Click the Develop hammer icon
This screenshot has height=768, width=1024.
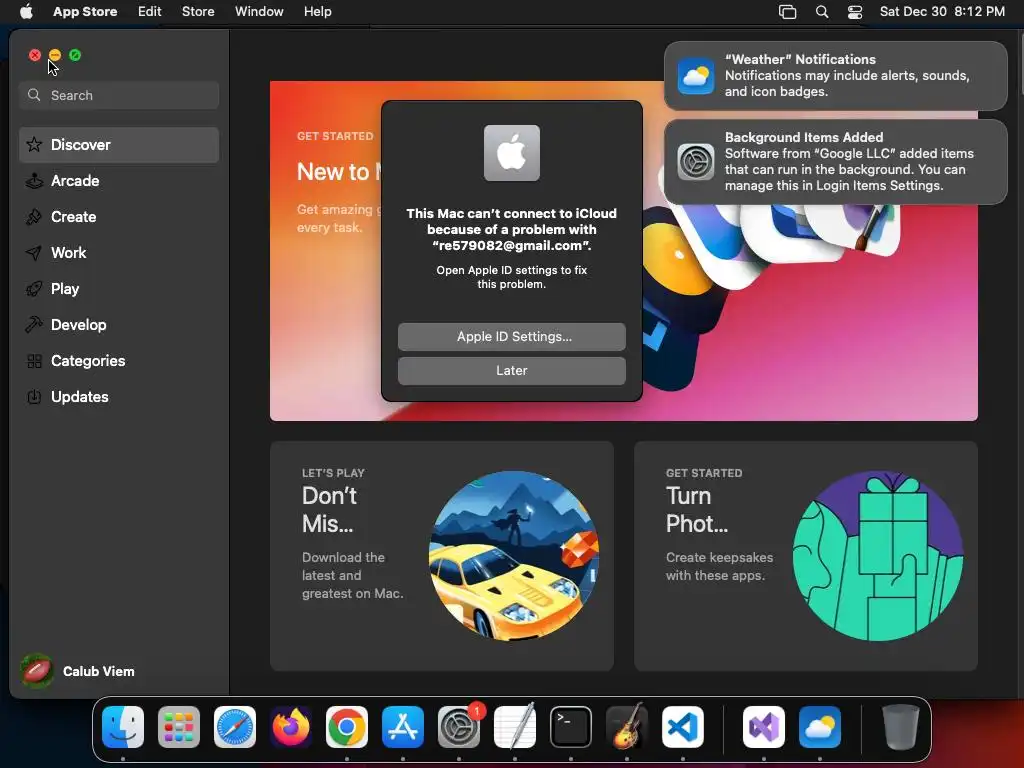[34, 325]
